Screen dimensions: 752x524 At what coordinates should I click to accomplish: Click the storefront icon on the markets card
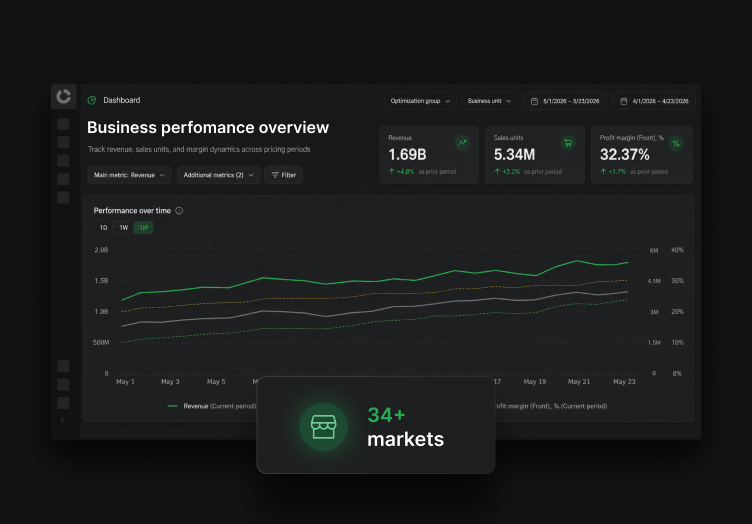324,427
